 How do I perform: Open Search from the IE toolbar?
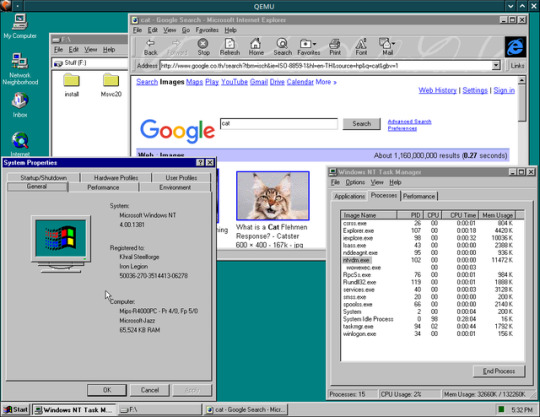pos(282,47)
